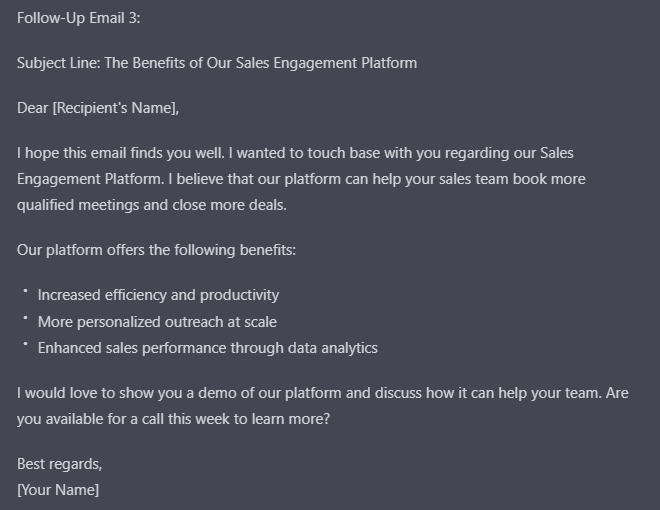Click the 'Follow-Up Email 3:' heading

(78, 18)
